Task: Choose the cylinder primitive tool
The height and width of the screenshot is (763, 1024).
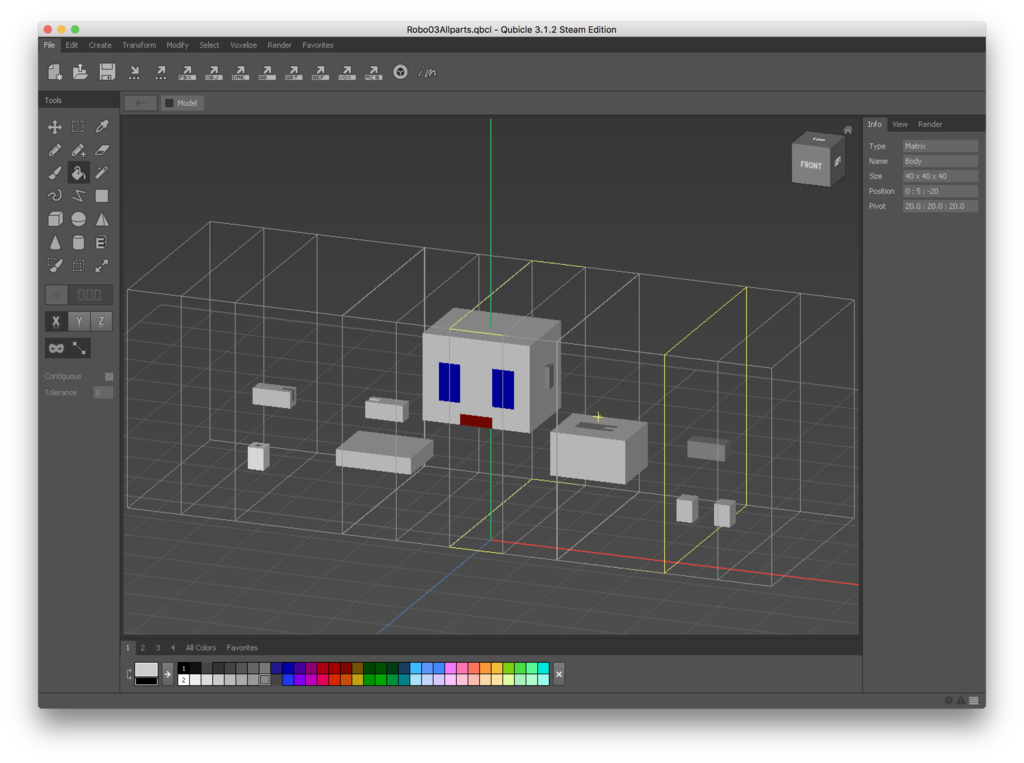Action: coord(78,243)
